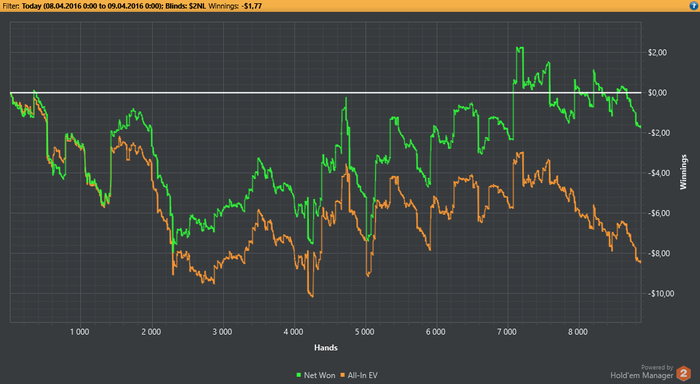Click the $0,00 y-axis label
Image resolution: width=700 pixels, height=384 pixels.
657,93
